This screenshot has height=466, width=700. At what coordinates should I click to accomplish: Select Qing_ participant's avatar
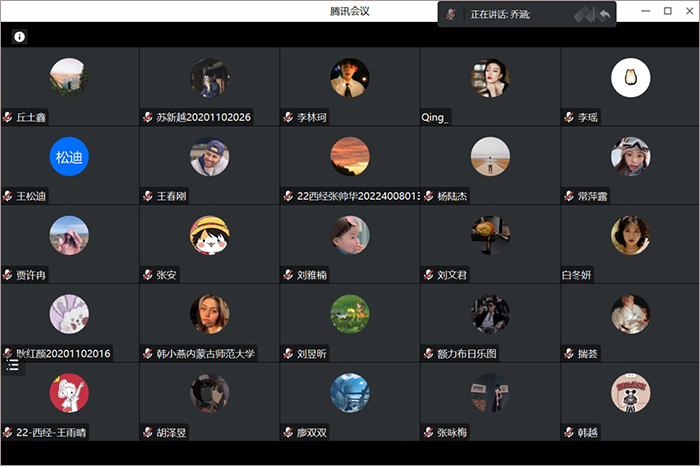pos(490,78)
